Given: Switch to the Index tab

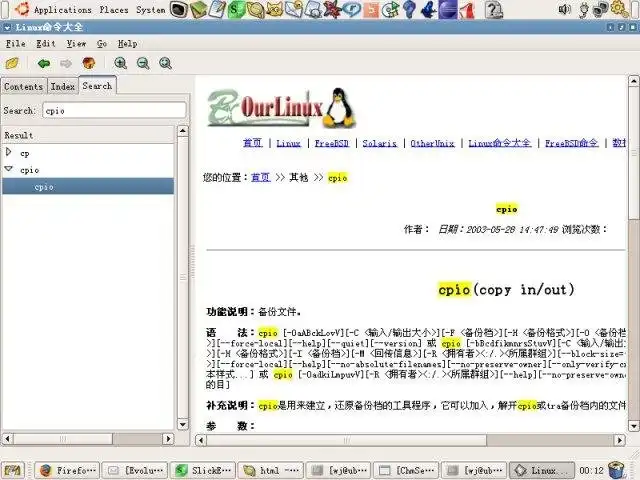Looking at the screenshot, I should pyautogui.click(x=63, y=87).
